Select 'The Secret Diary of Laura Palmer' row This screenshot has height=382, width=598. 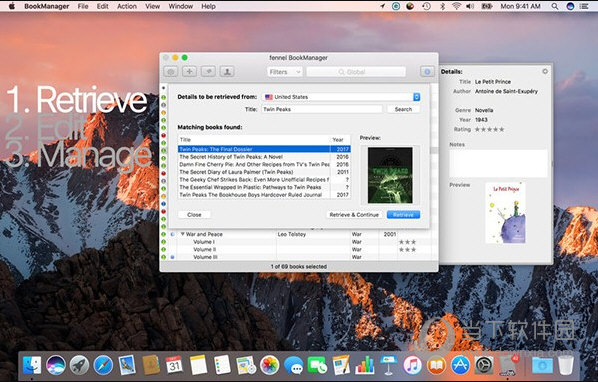pos(264,172)
